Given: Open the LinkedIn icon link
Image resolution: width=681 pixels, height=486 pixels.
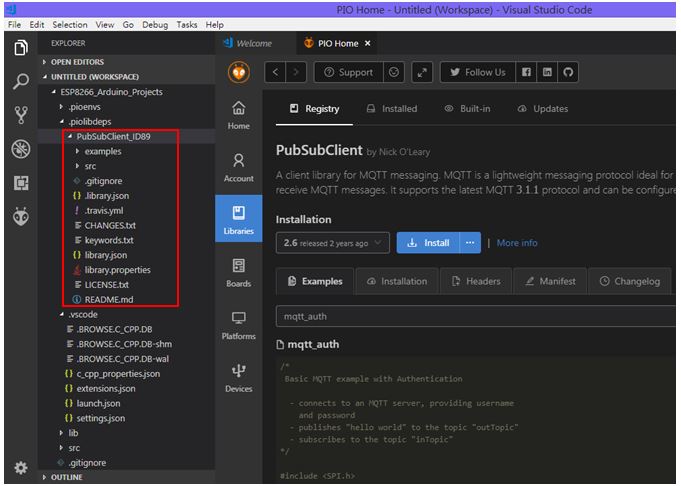Looking at the screenshot, I should tap(547, 72).
